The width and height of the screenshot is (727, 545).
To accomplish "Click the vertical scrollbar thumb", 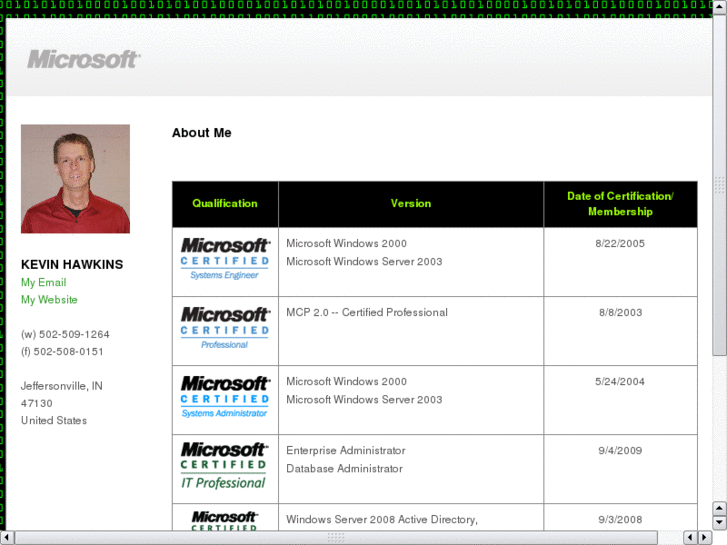I will point(719,186).
